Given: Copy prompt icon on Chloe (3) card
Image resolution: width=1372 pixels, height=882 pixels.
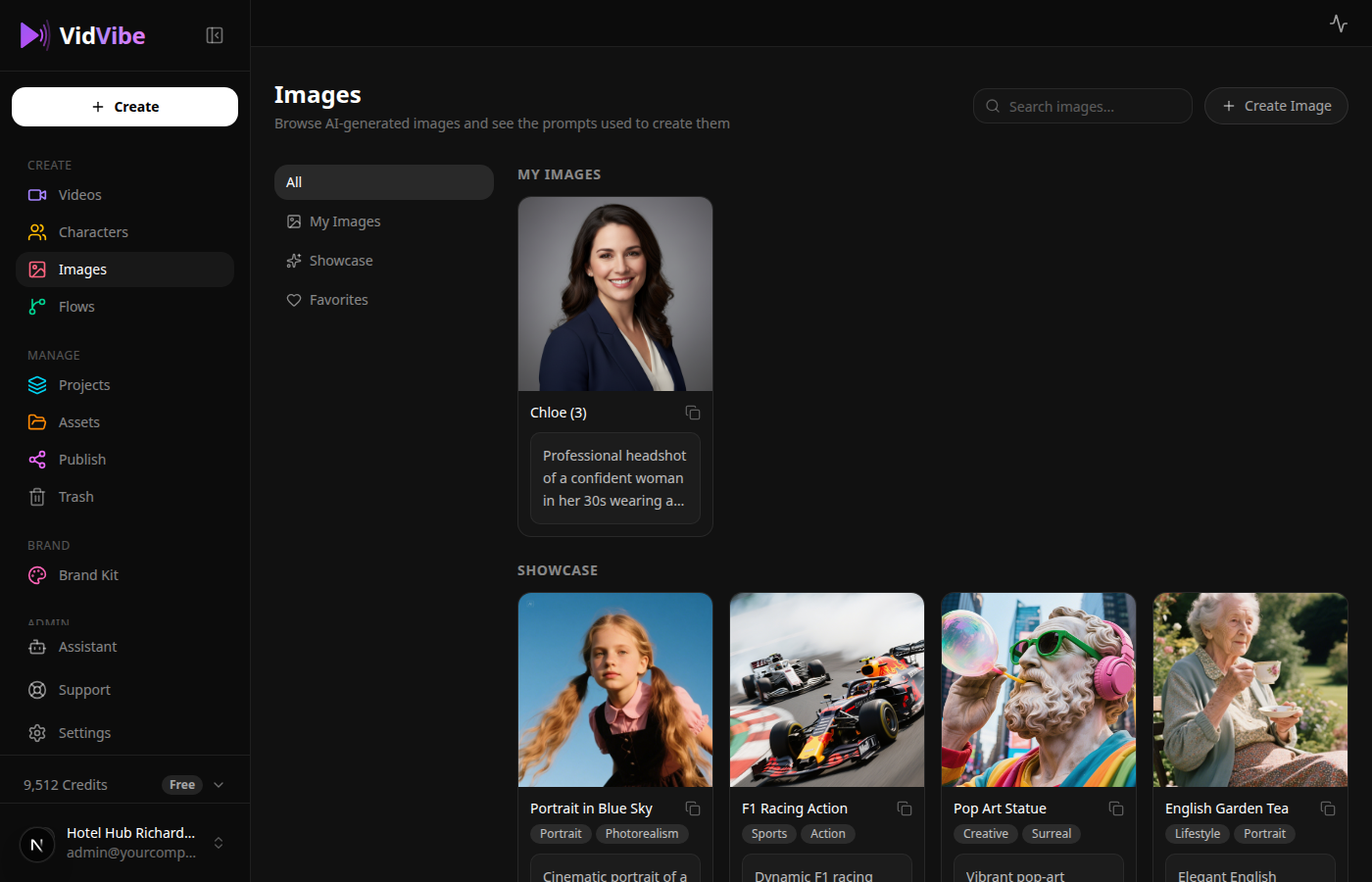Looking at the screenshot, I should click(x=693, y=413).
